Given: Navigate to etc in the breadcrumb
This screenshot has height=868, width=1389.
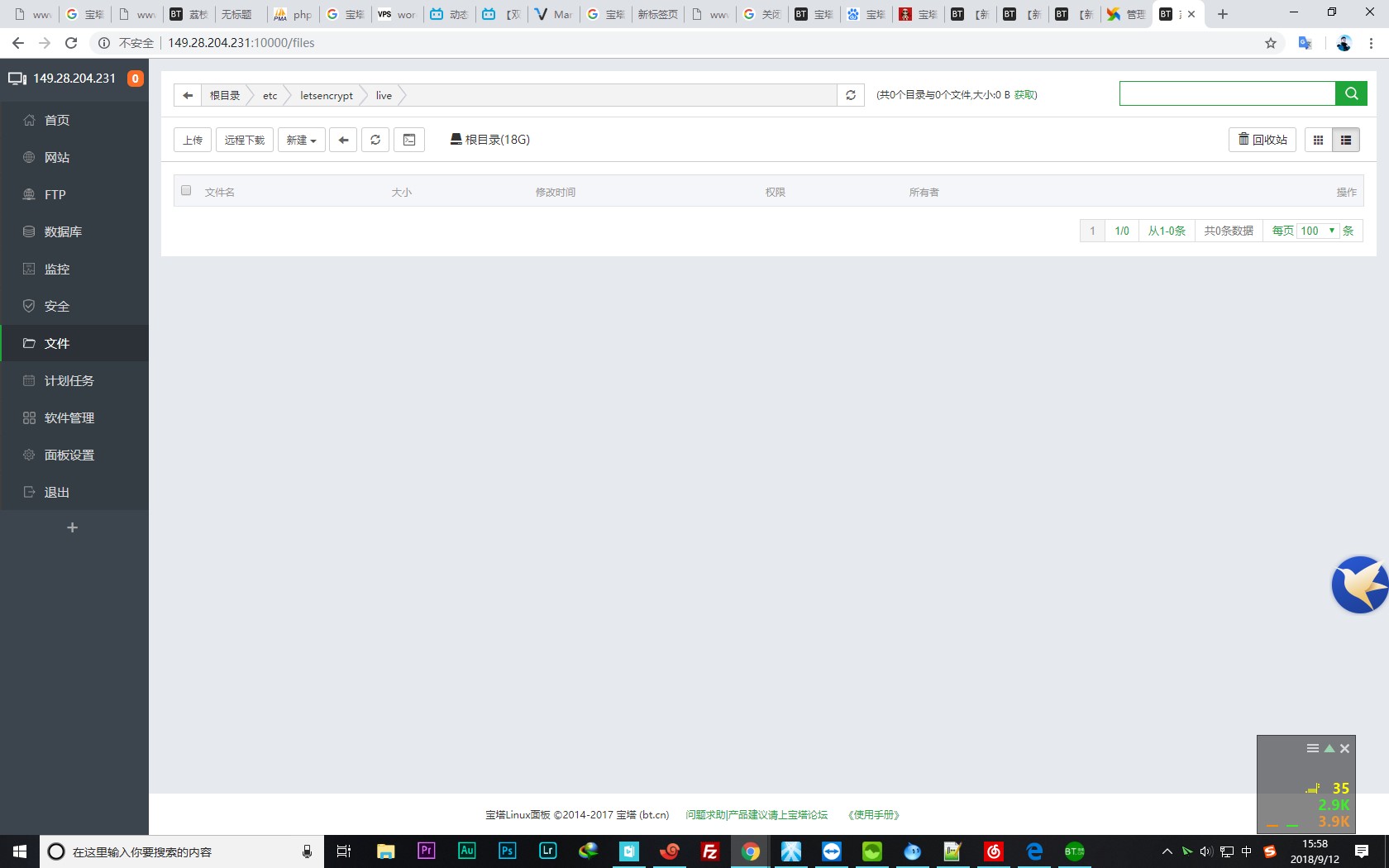Looking at the screenshot, I should (x=270, y=95).
